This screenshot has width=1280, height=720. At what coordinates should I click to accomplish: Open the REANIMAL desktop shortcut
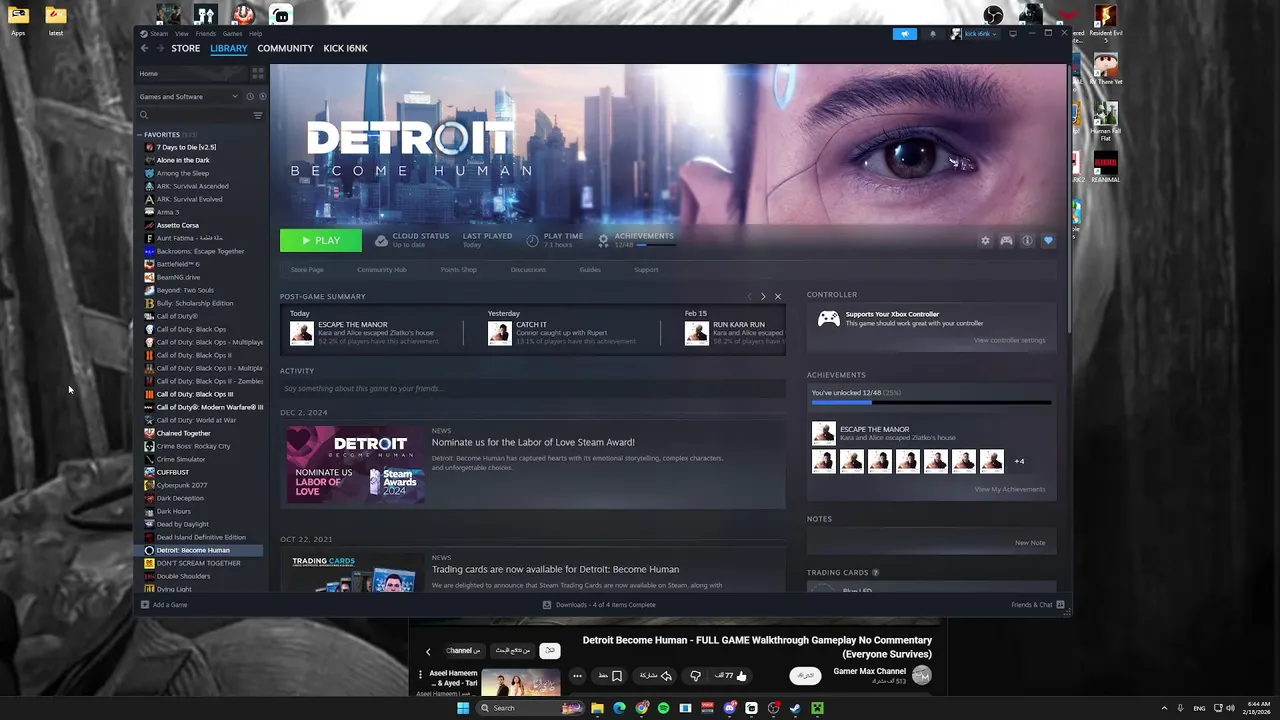(1105, 167)
